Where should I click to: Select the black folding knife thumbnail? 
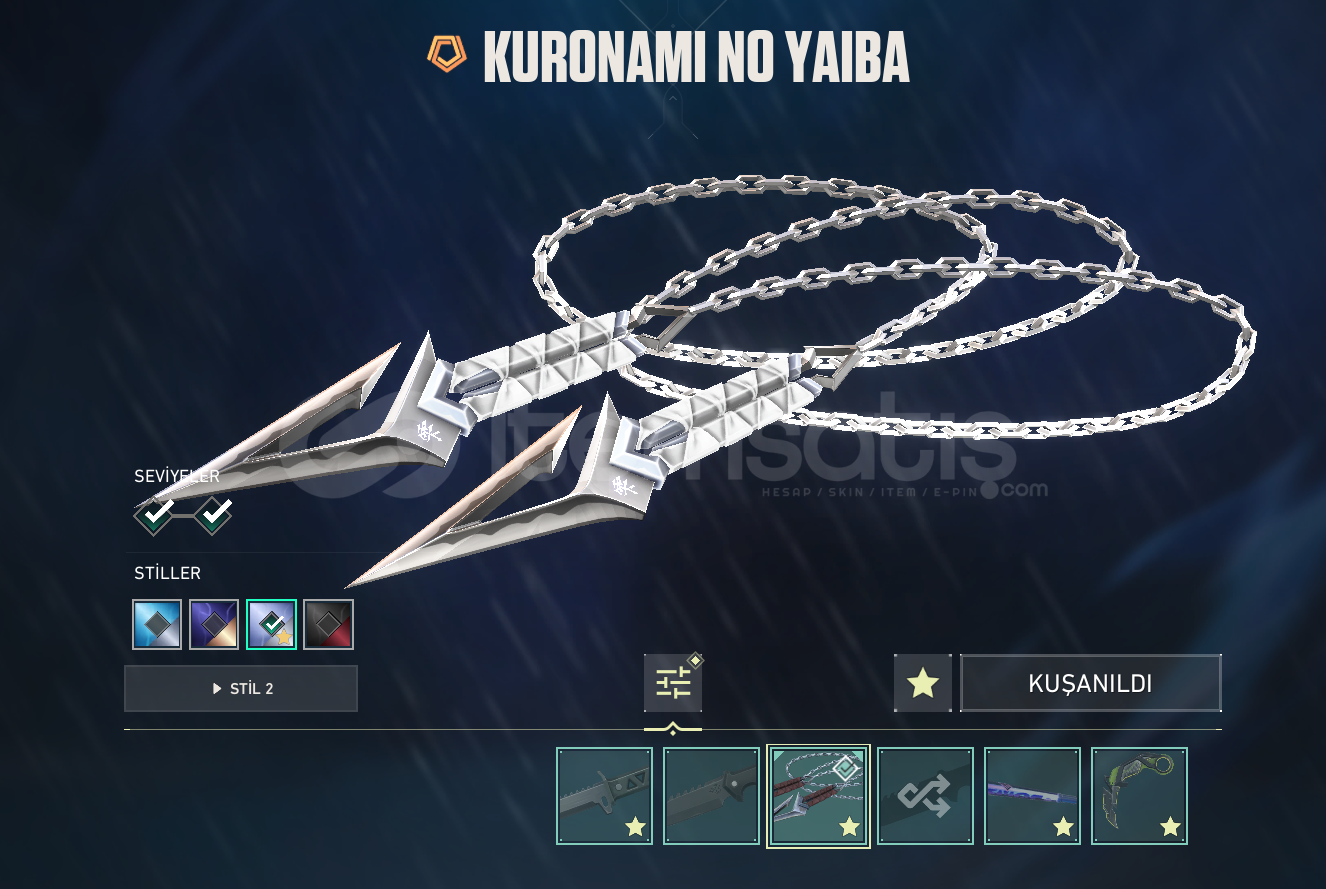click(x=711, y=796)
